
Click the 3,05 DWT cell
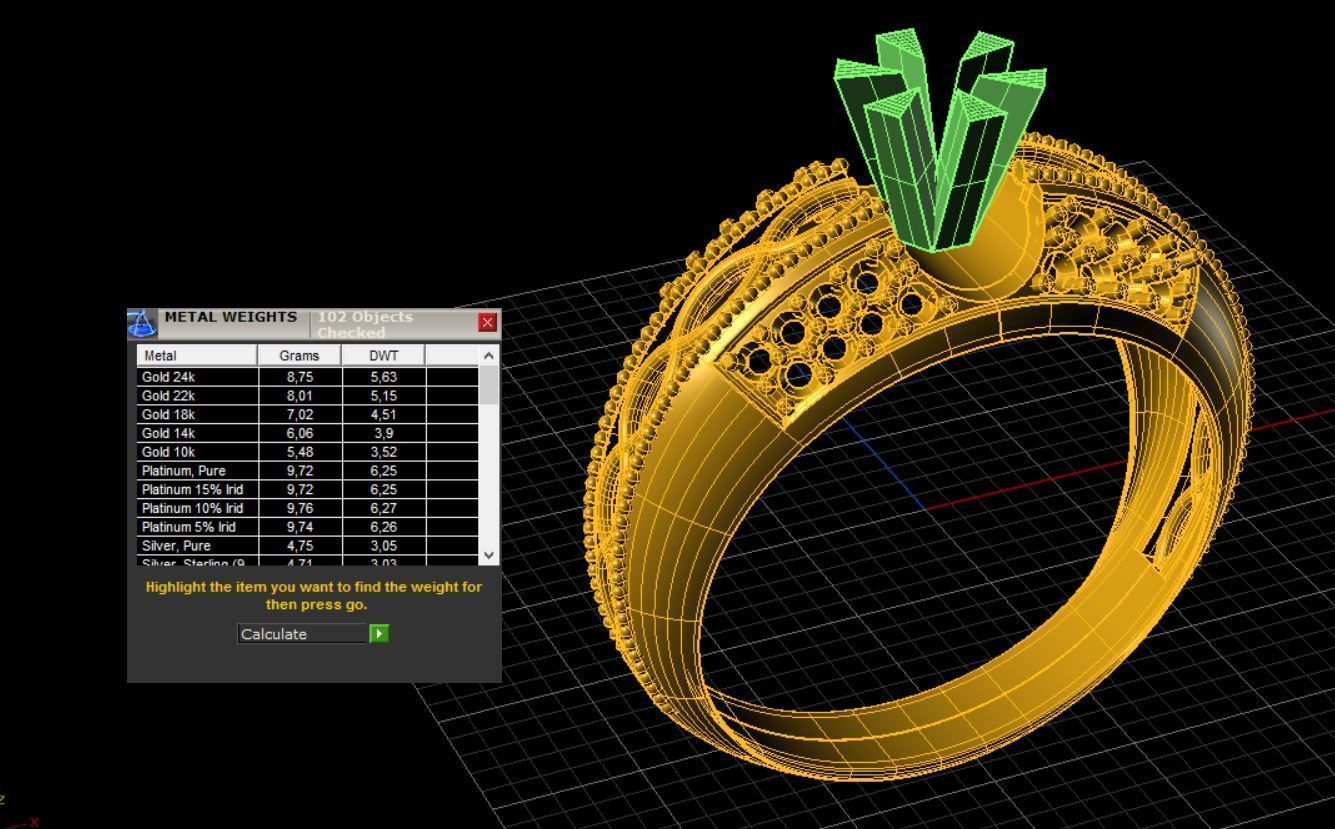tap(383, 545)
